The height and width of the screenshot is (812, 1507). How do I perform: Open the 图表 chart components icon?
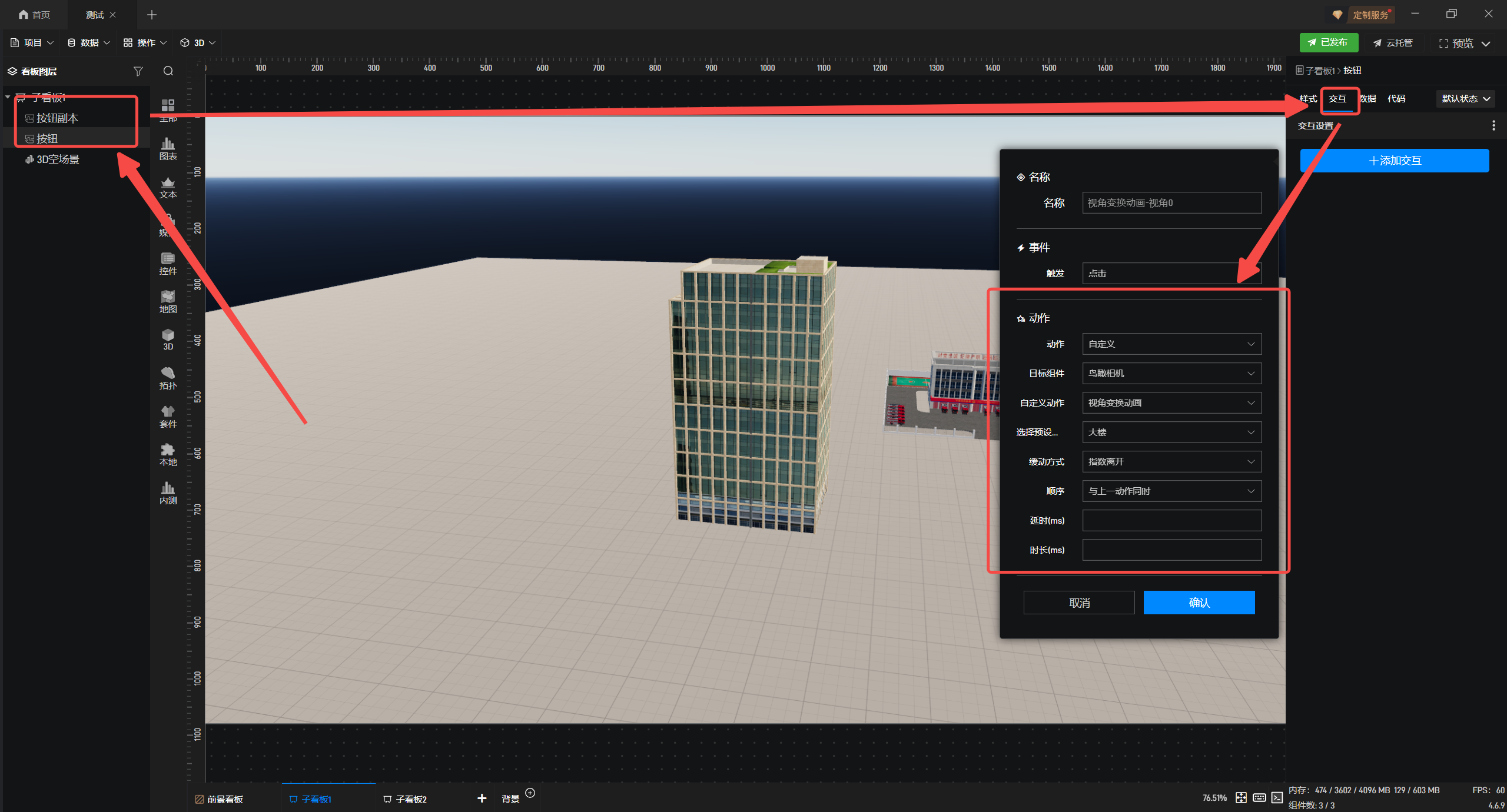tap(168, 148)
